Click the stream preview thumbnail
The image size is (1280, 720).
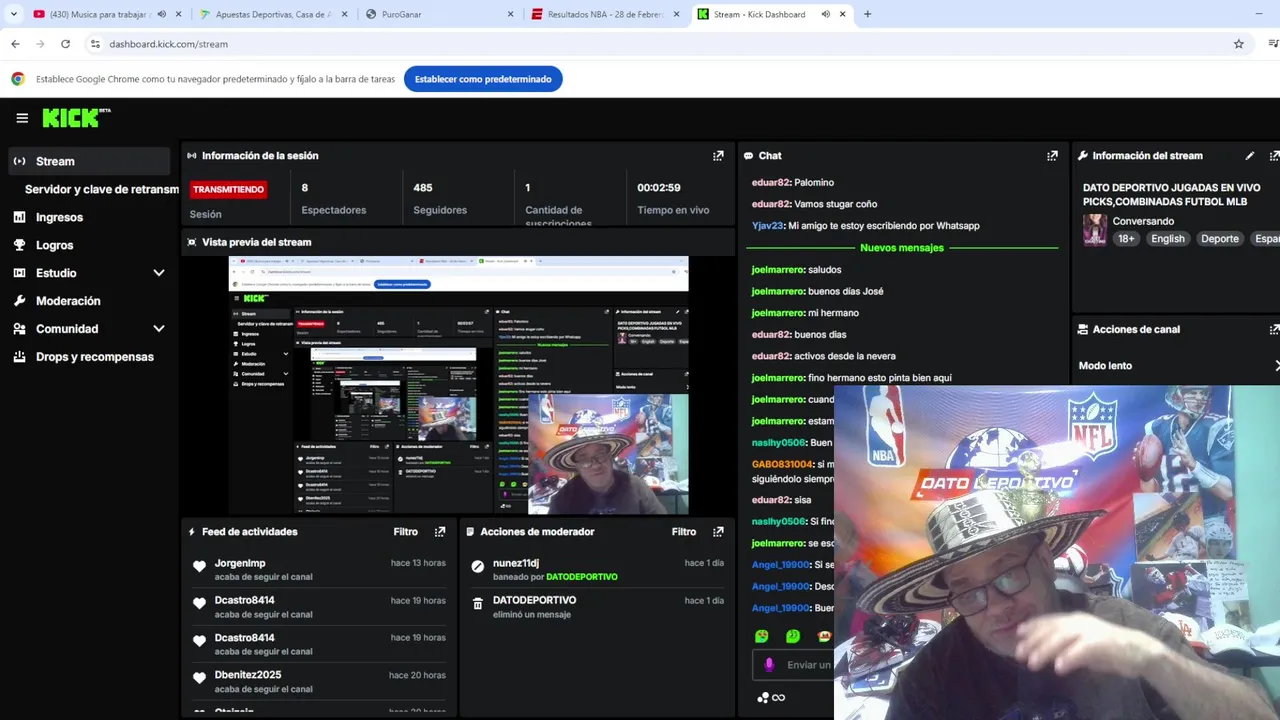(x=458, y=385)
